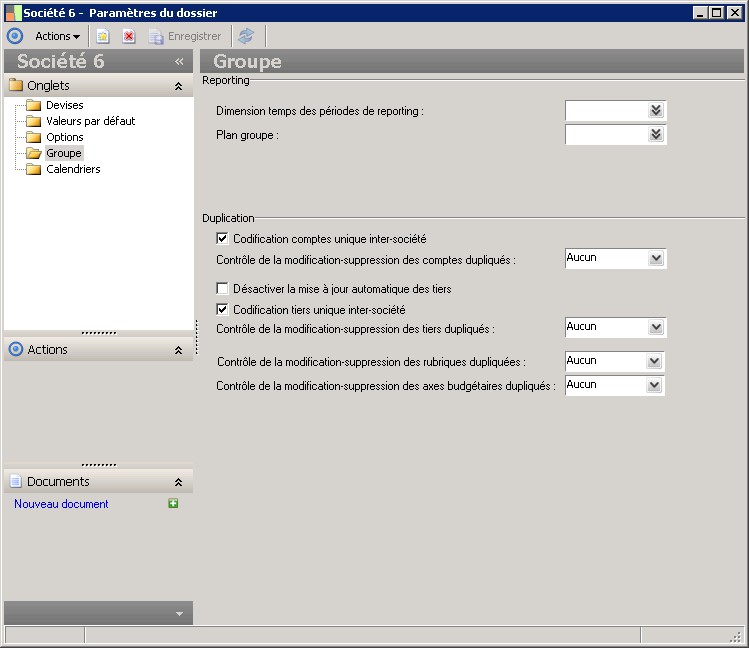The width and height of the screenshot is (749, 648).
Task: Click the application icon in title bar
Action: click(x=13, y=12)
